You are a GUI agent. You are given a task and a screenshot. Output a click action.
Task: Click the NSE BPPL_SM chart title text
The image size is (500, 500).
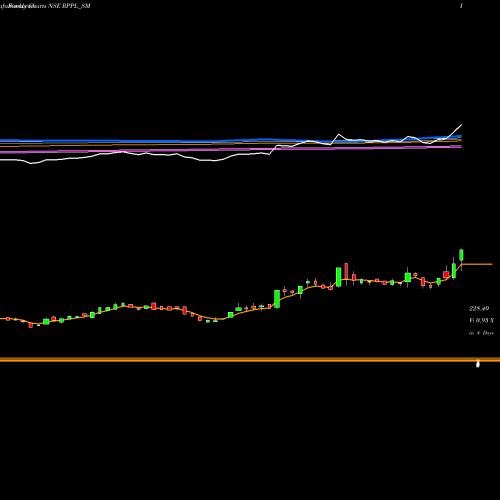[x=69, y=6]
